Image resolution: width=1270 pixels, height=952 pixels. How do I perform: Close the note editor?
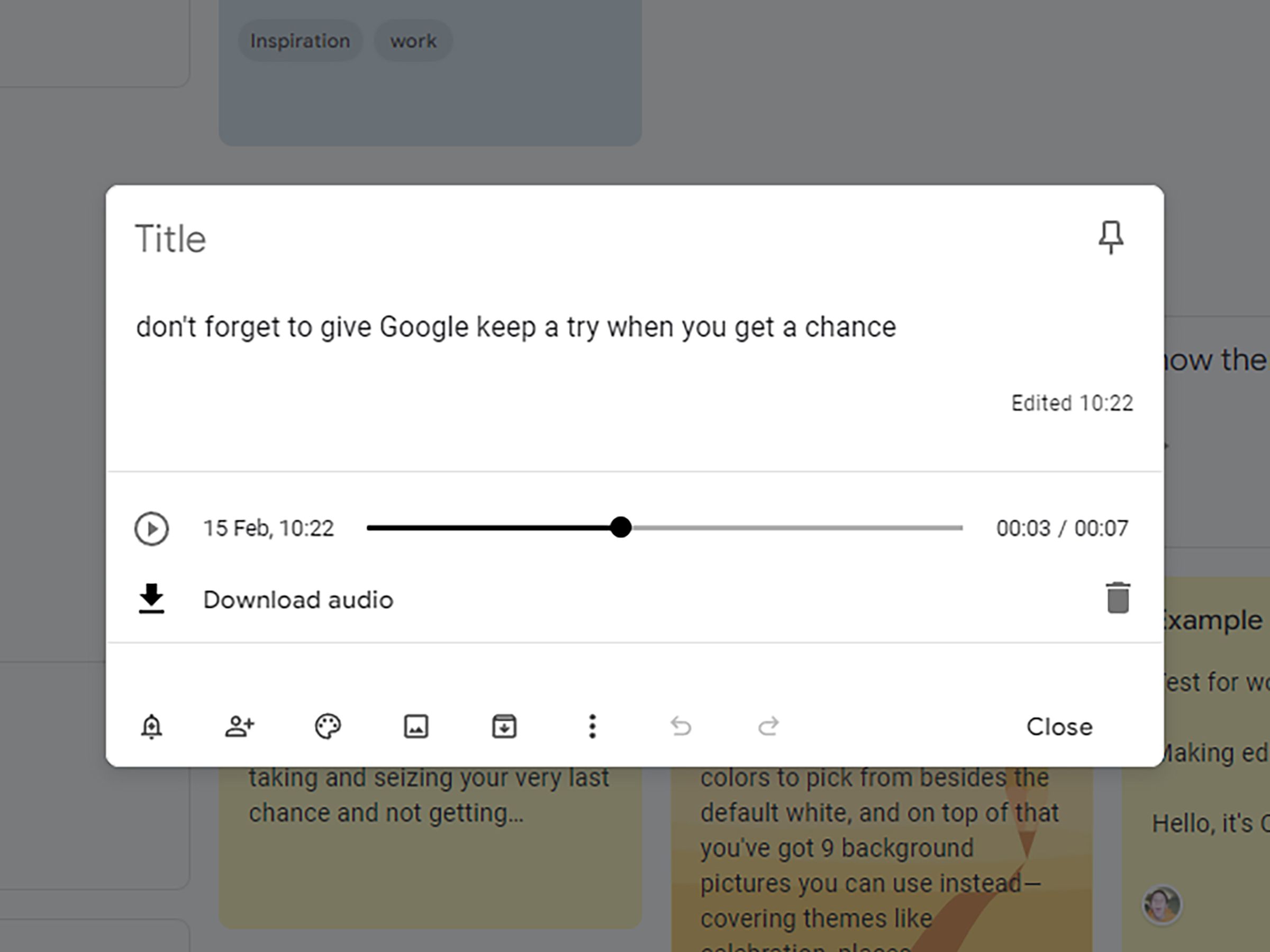tap(1059, 727)
